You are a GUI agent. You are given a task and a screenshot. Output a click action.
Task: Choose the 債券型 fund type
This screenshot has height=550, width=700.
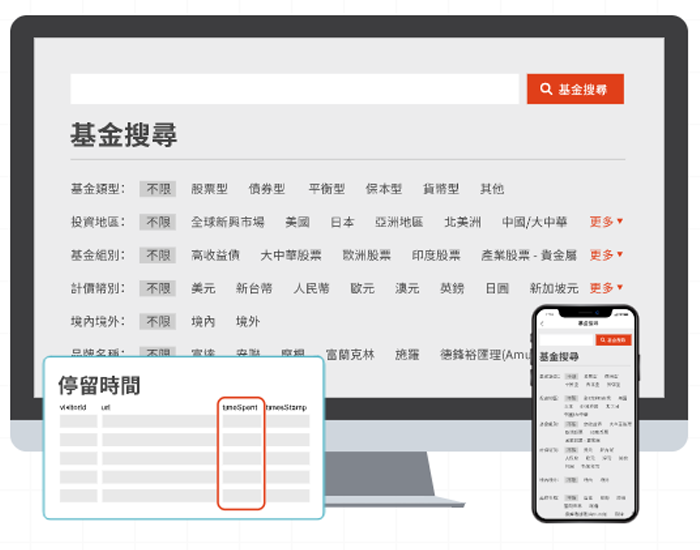[267, 188]
